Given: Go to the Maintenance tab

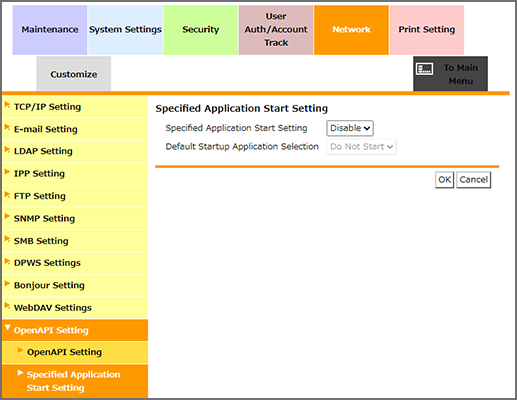Looking at the screenshot, I should point(50,30).
